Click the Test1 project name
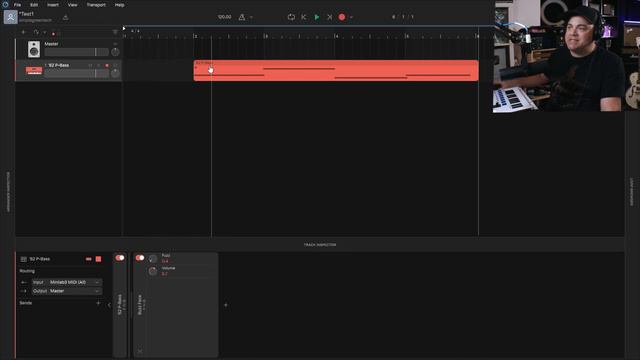The height and width of the screenshot is (360, 640). (27, 14)
